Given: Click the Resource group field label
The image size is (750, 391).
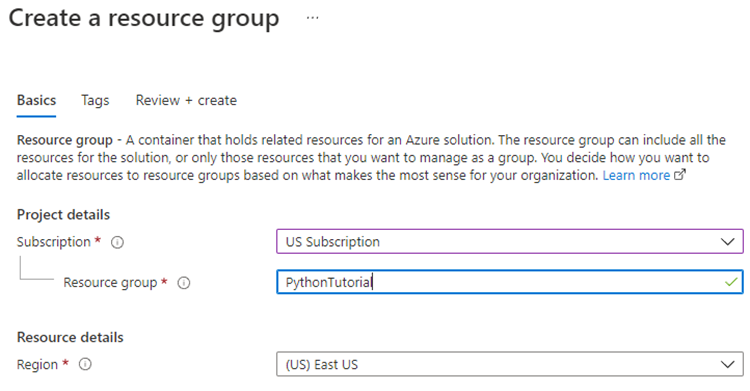Looking at the screenshot, I should pos(110,283).
